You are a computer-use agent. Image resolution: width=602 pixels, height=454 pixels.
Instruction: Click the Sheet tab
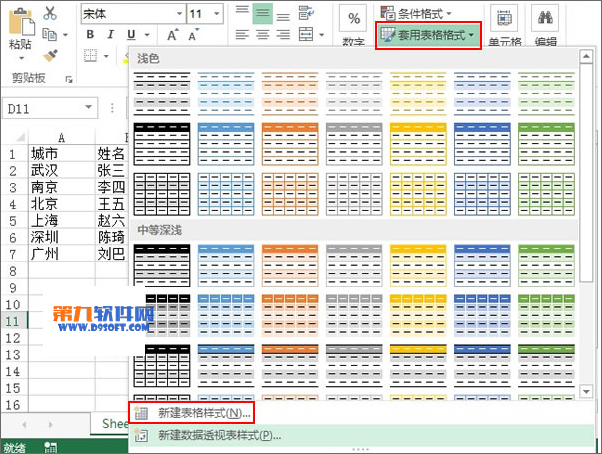click(x=111, y=424)
